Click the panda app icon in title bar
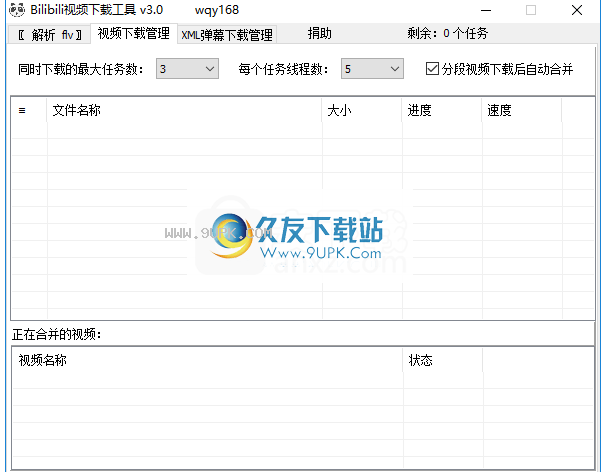The width and height of the screenshot is (601, 472). point(17,10)
